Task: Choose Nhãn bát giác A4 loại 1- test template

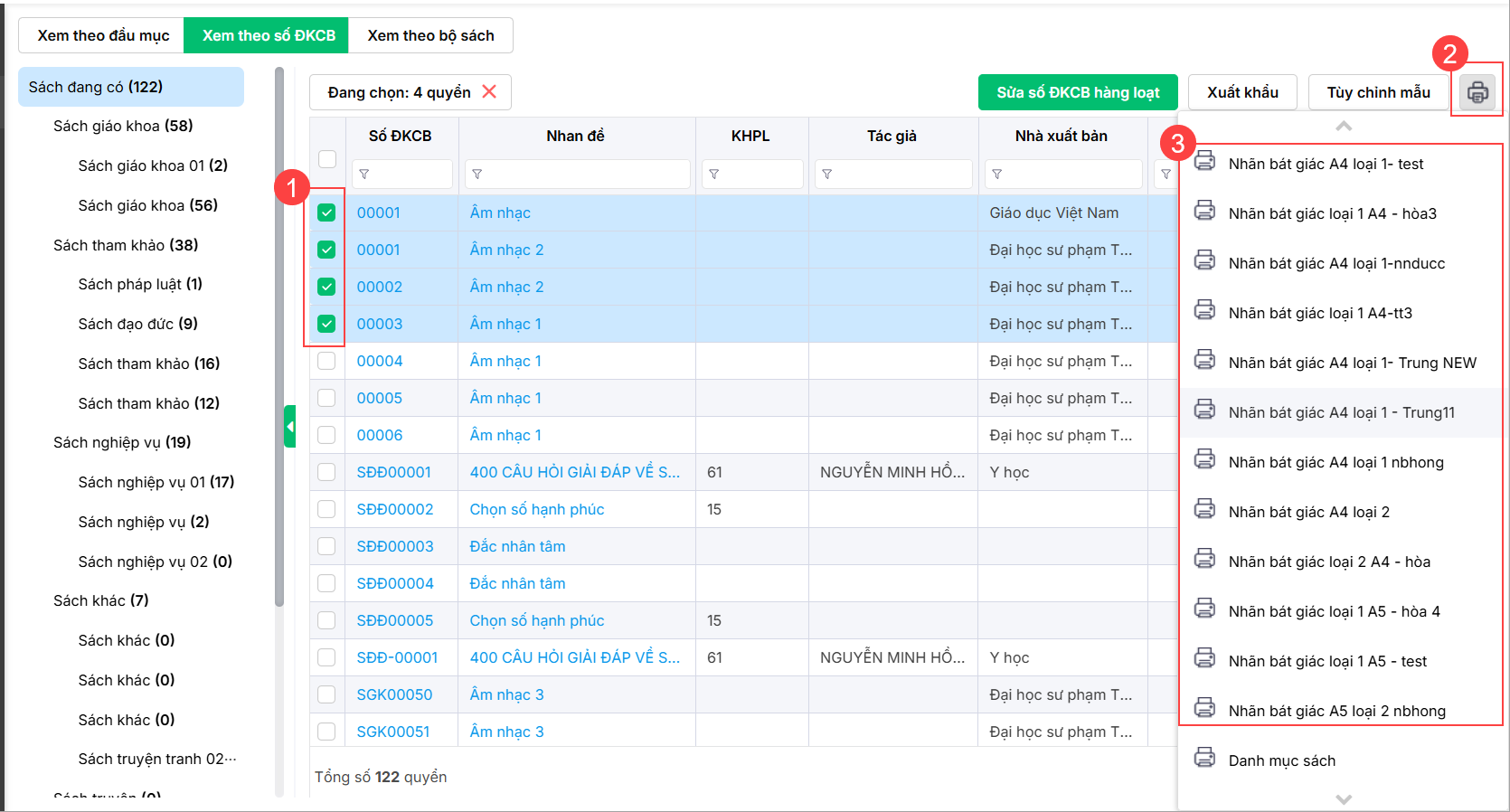Action: tap(1326, 164)
